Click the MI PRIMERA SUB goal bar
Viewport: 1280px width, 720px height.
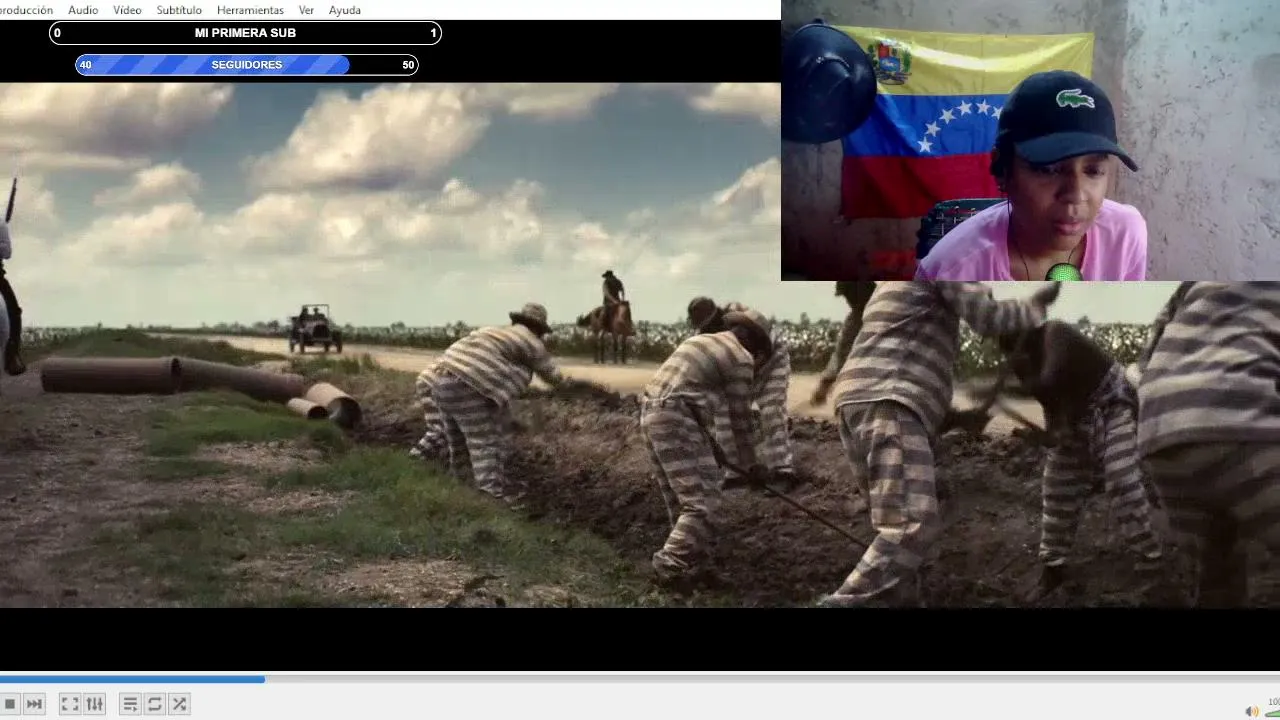point(245,33)
